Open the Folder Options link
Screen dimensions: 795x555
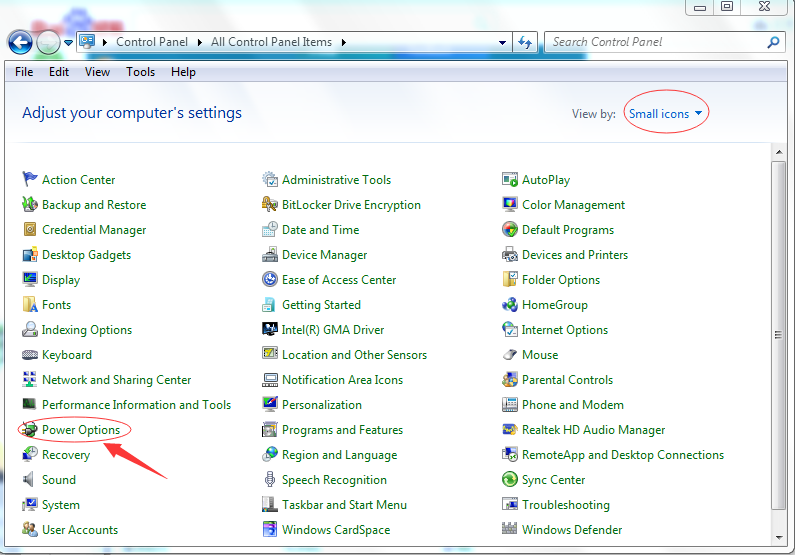(561, 280)
